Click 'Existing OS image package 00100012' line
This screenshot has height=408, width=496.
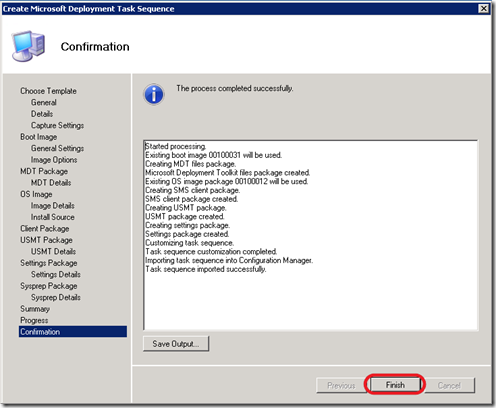226,181
